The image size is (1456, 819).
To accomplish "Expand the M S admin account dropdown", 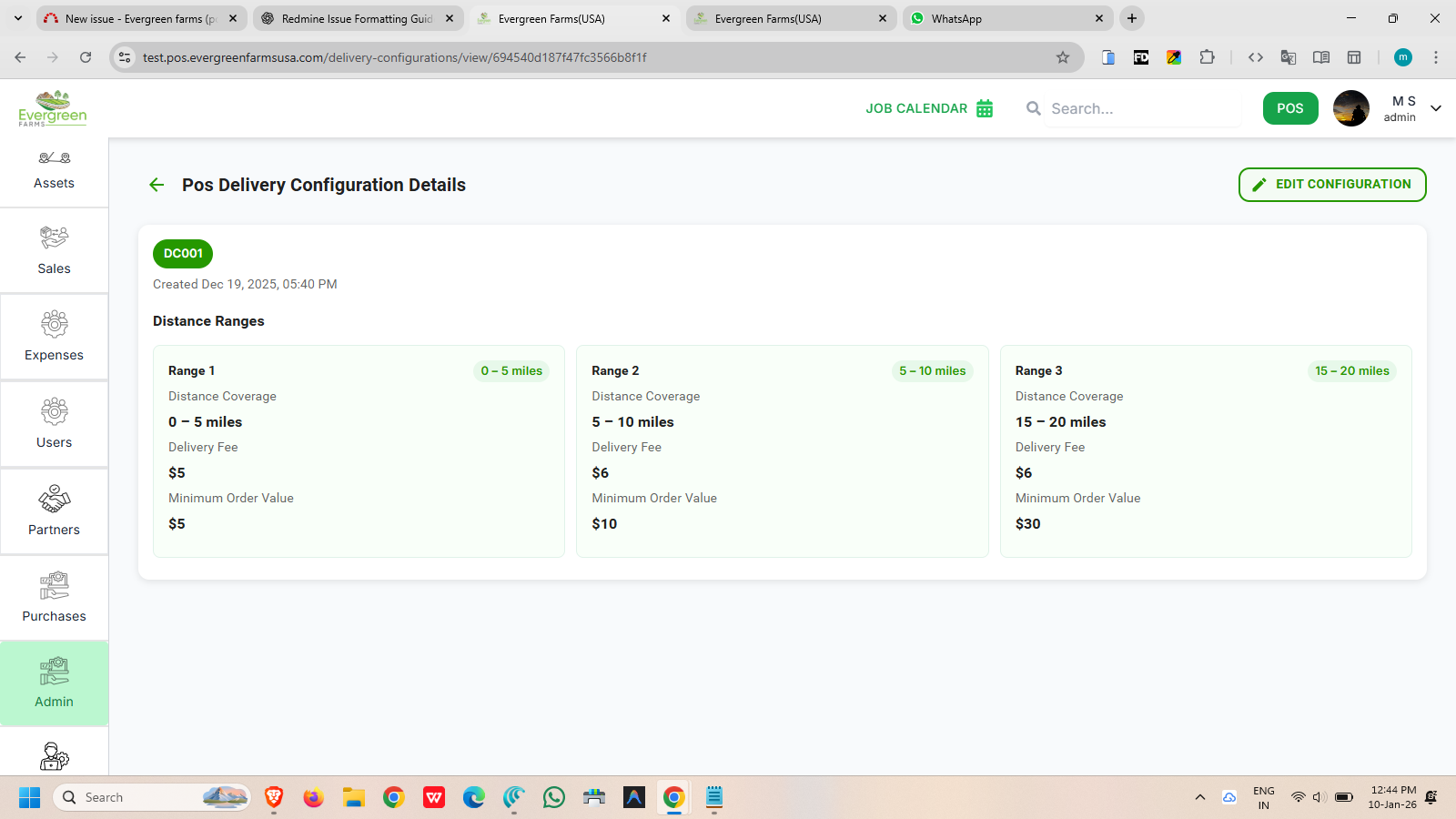I will click(1436, 108).
